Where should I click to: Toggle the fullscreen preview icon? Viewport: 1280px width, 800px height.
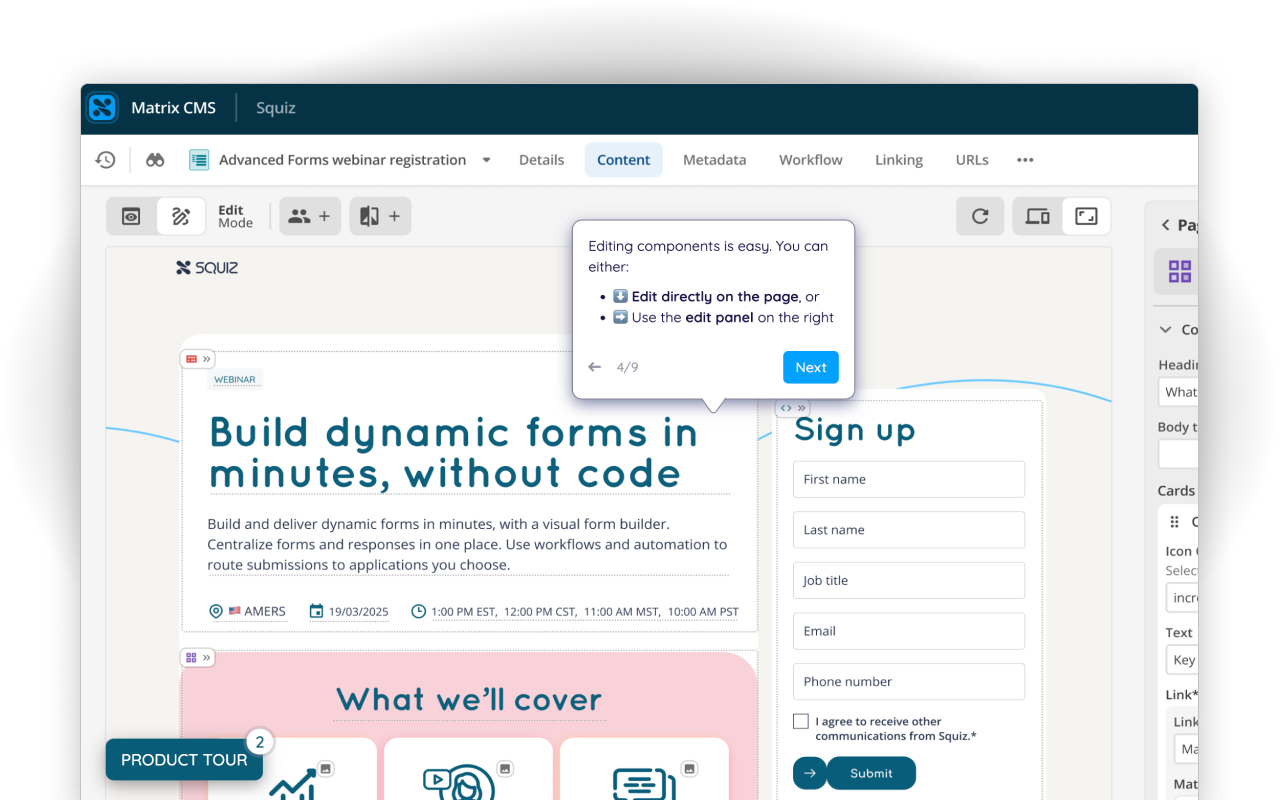tap(1086, 216)
